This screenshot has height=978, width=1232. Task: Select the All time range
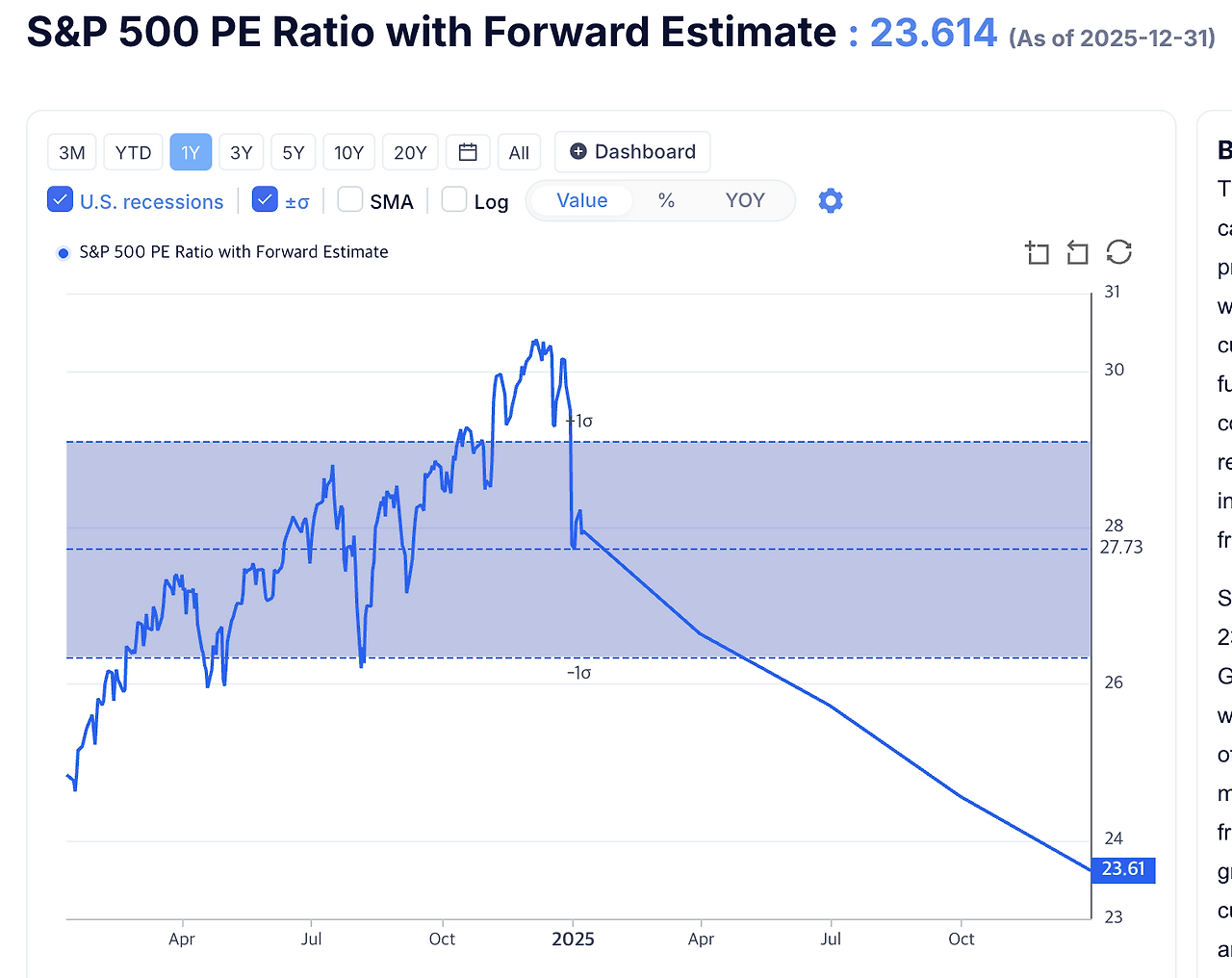(519, 151)
